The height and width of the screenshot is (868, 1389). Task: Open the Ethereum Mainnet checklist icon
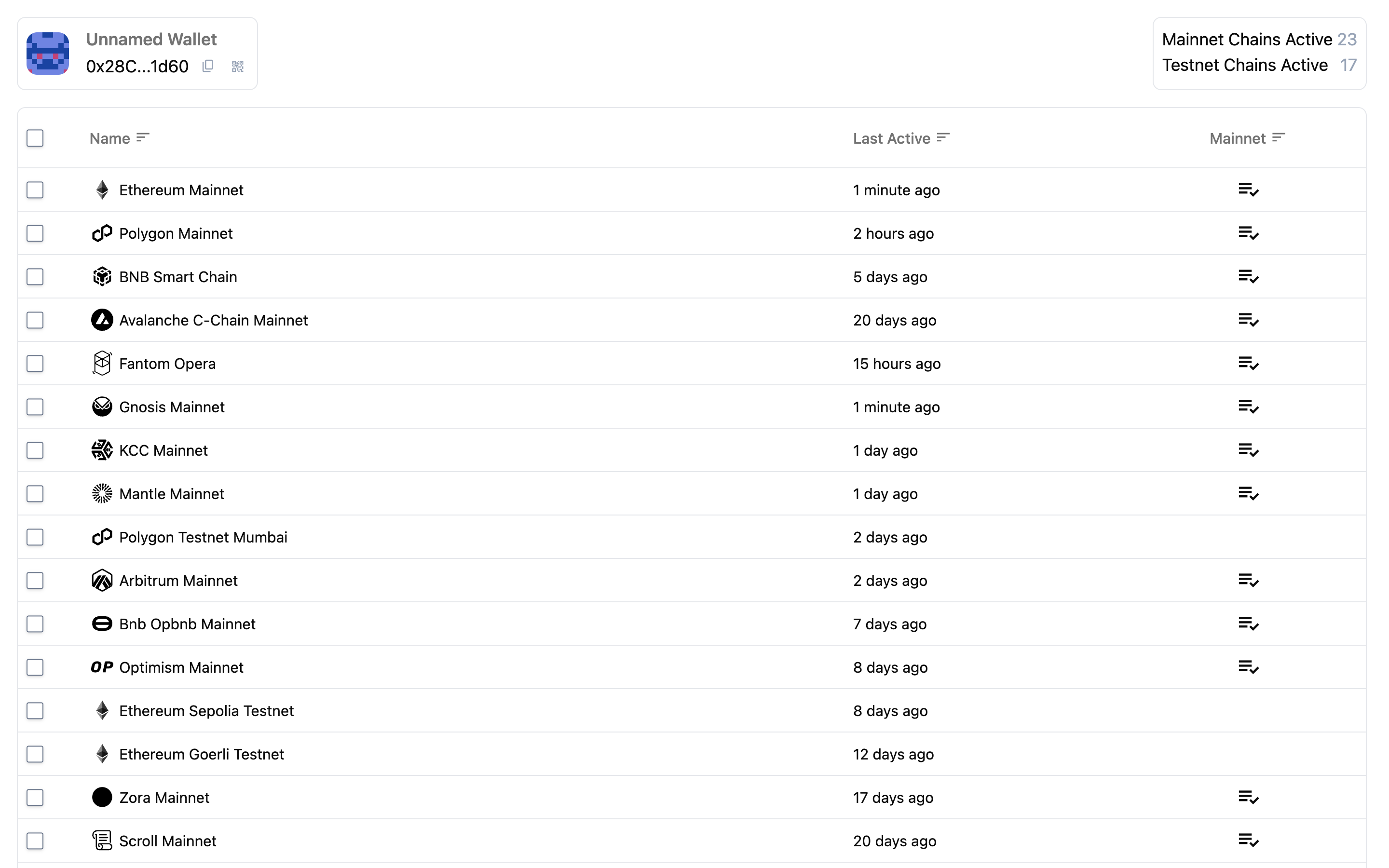click(1248, 190)
